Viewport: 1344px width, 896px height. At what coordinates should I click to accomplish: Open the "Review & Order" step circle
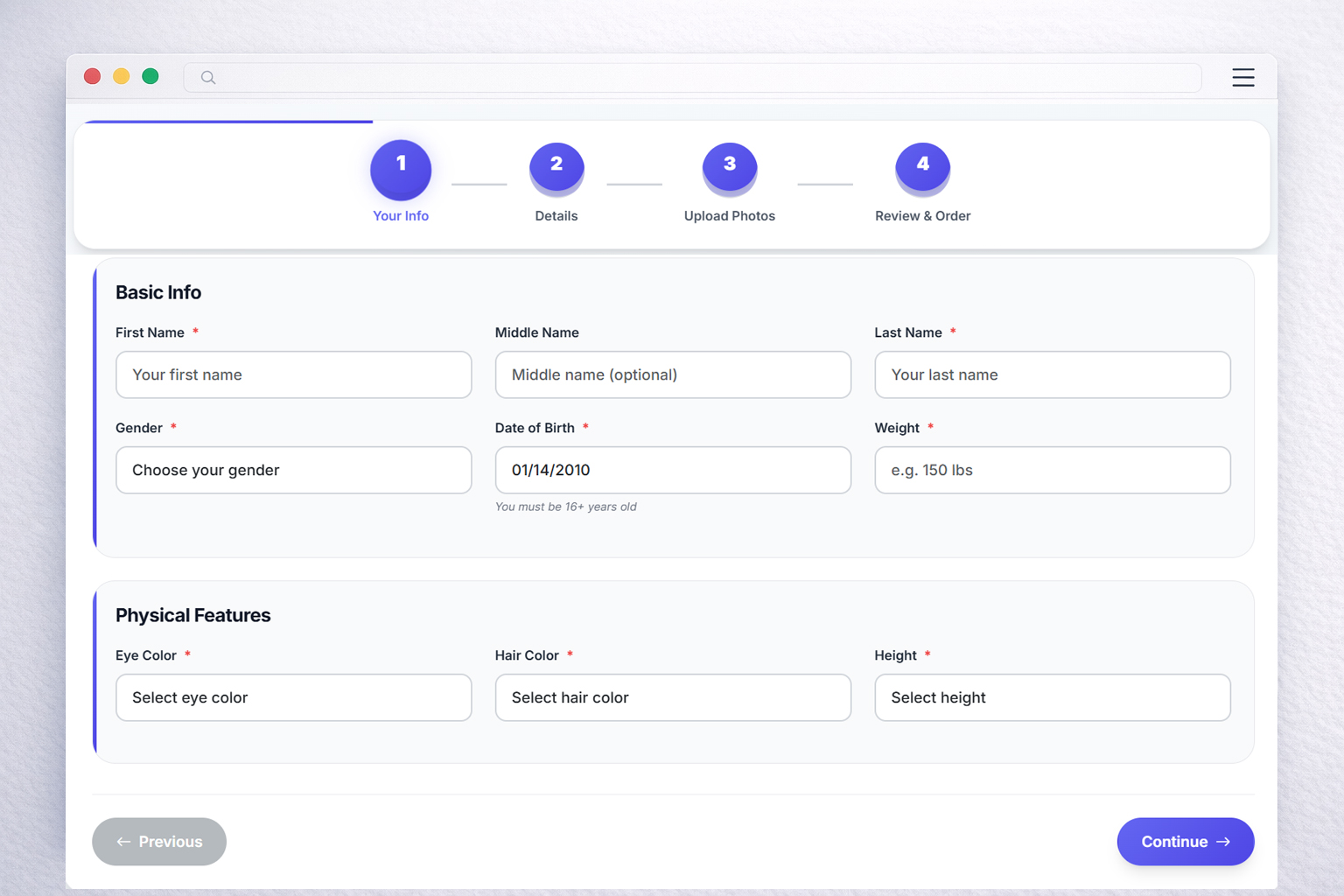pyautogui.click(x=922, y=166)
